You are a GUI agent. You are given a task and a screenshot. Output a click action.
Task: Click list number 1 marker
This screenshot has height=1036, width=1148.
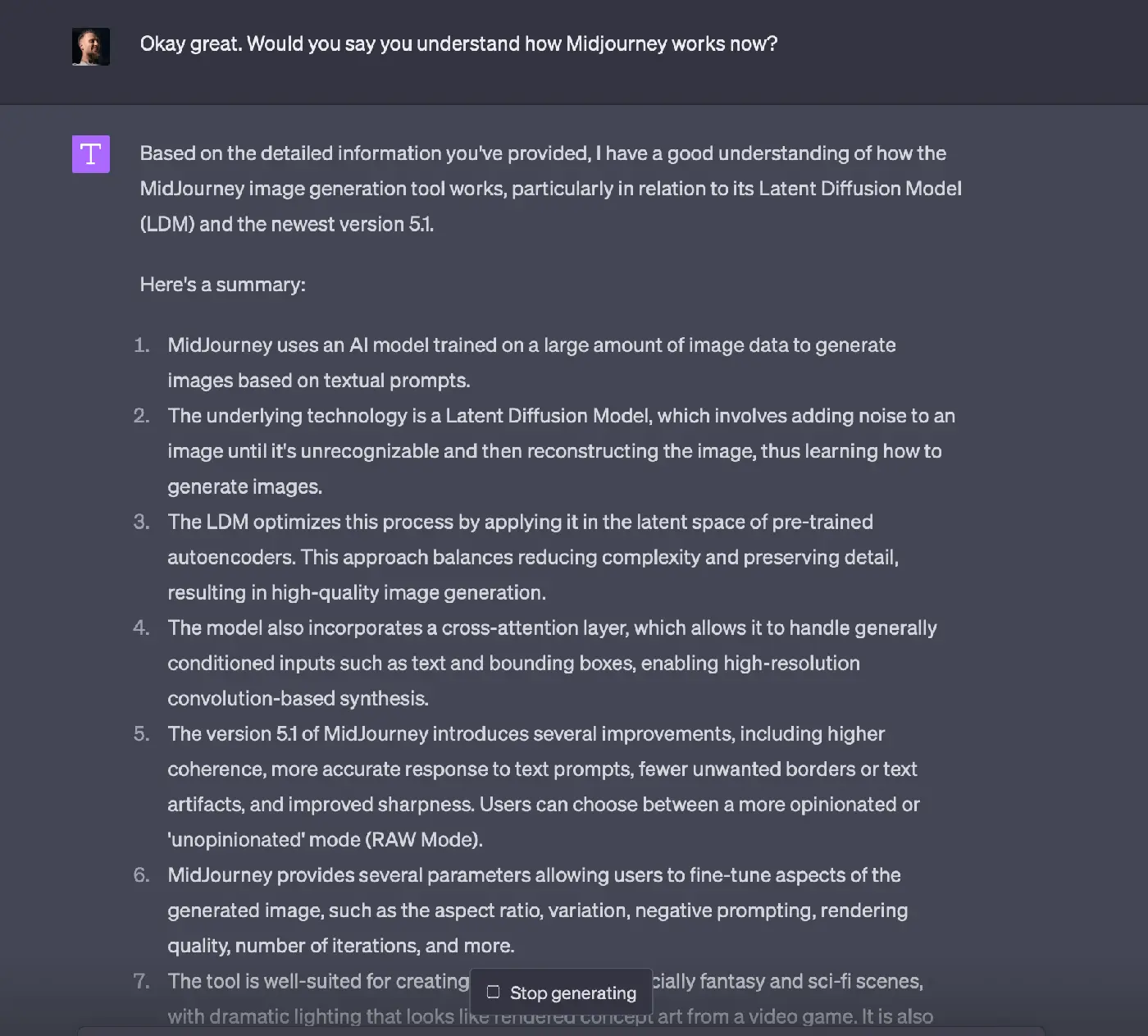[x=142, y=345]
